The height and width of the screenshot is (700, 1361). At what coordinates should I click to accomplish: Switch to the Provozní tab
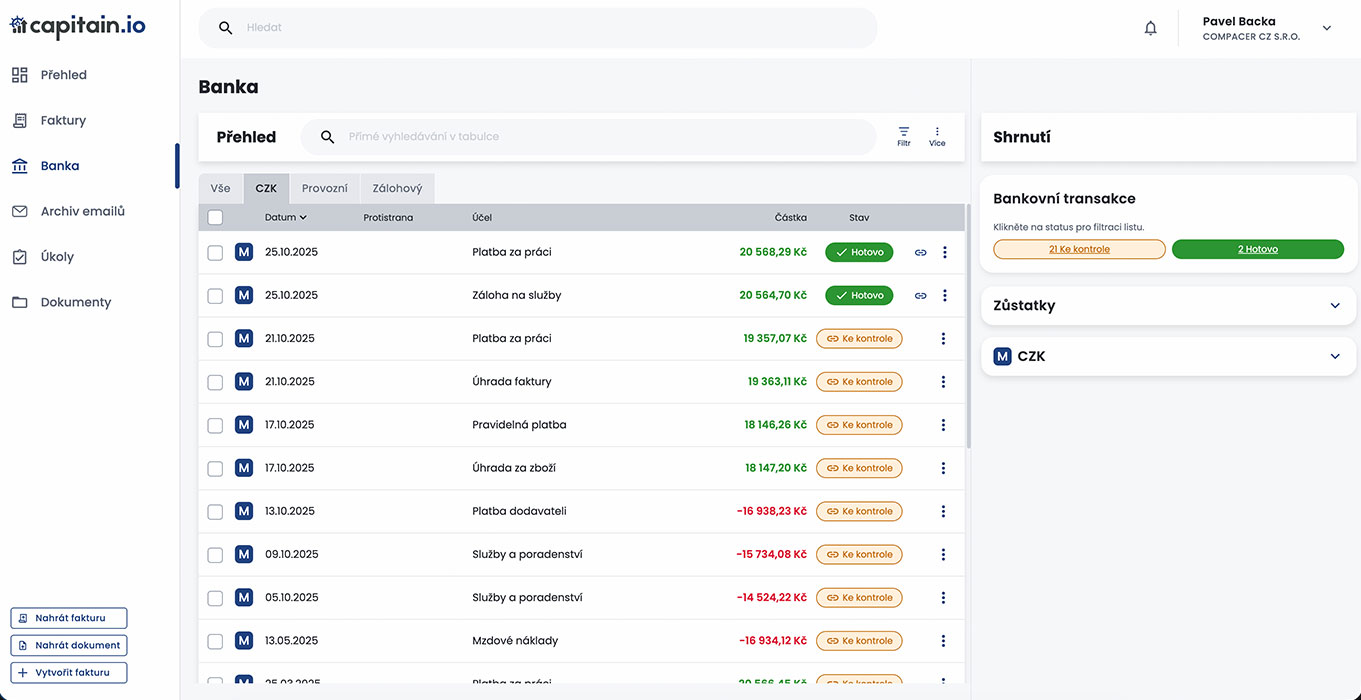pyautogui.click(x=325, y=189)
